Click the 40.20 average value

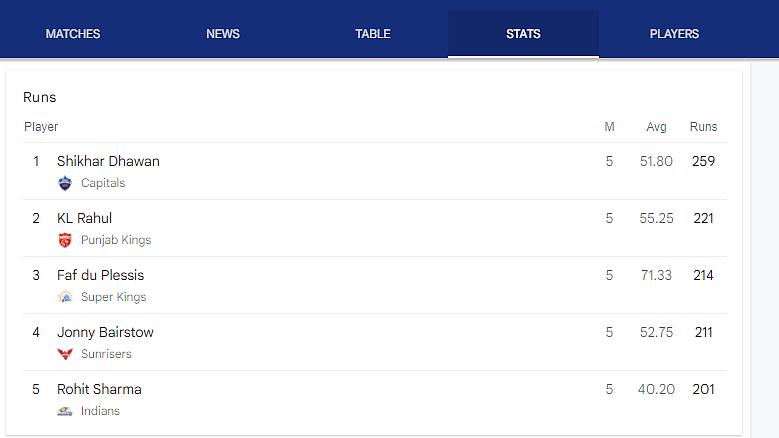coord(656,389)
